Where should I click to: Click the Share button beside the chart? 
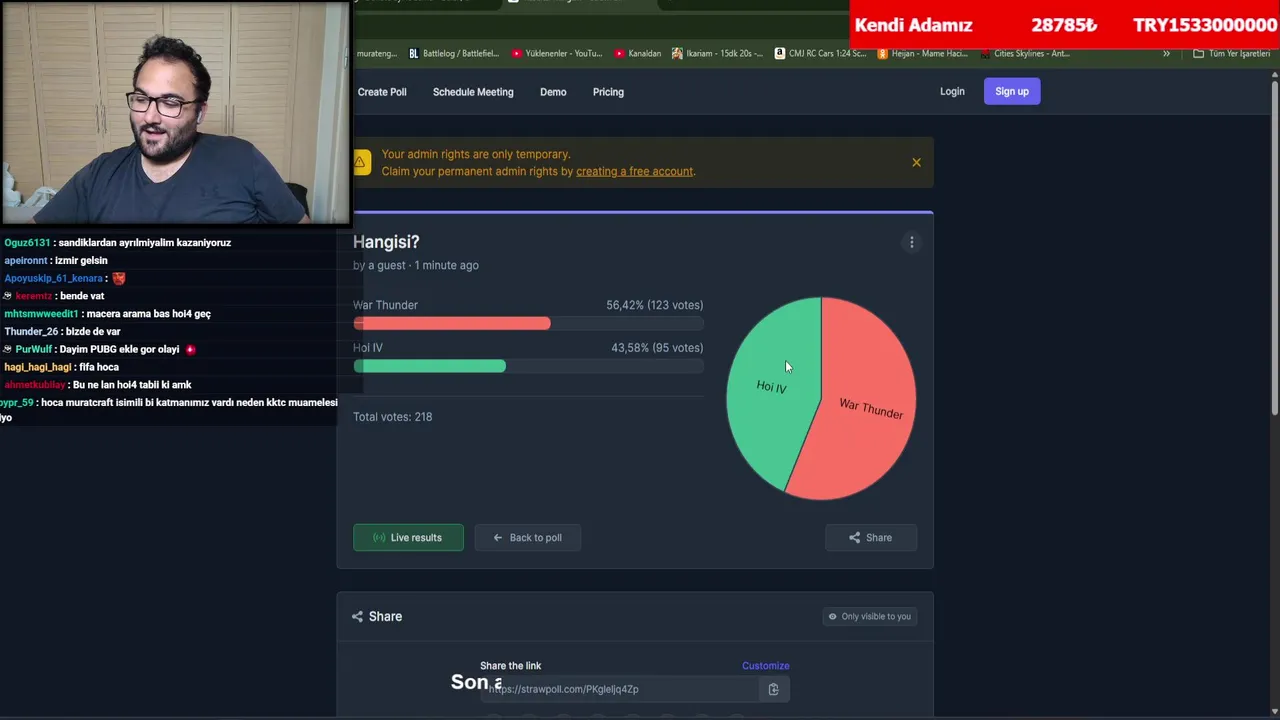pyautogui.click(x=871, y=537)
